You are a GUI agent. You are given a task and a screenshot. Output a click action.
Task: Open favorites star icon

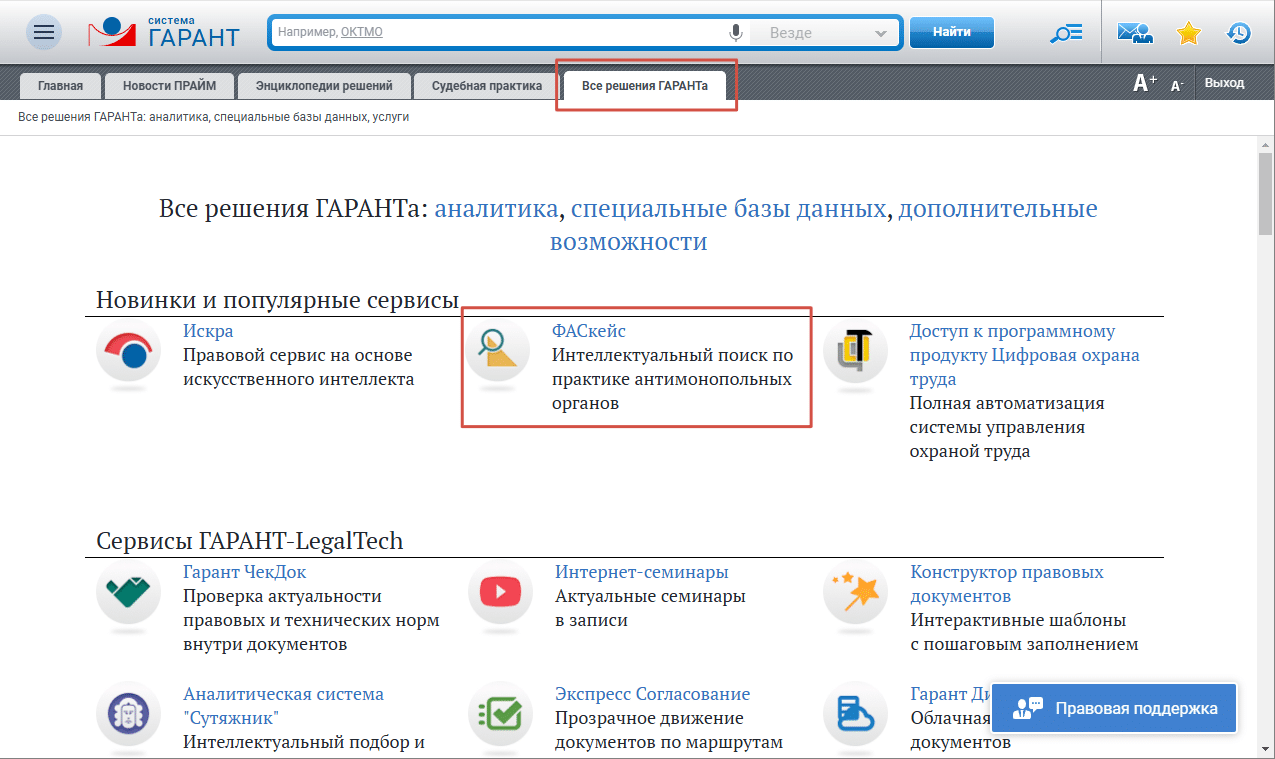pyautogui.click(x=1188, y=33)
